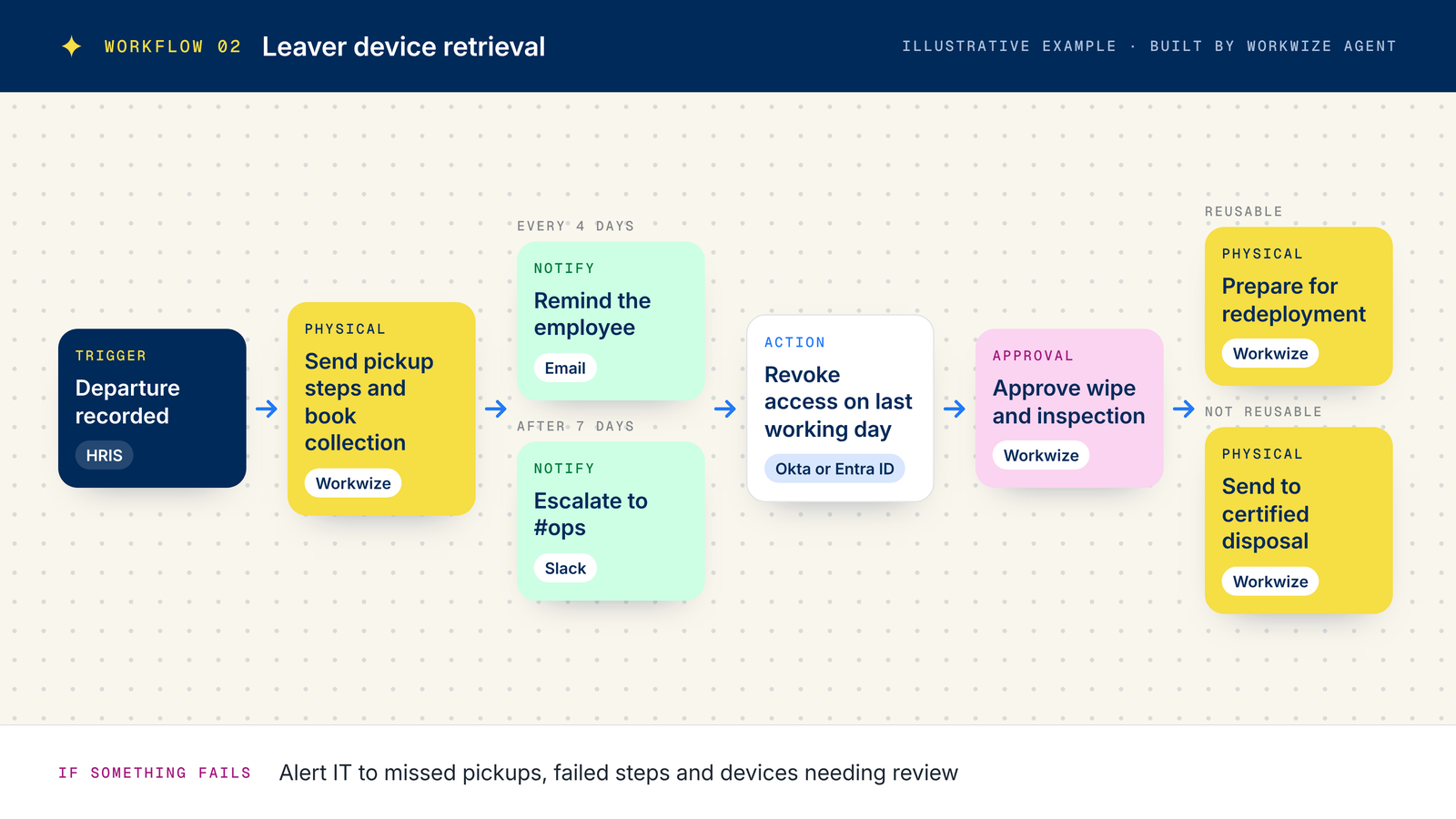This screenshot has height=819, width=1456.
Task: Open the Send pickup steps card
Action: point(381,409)
